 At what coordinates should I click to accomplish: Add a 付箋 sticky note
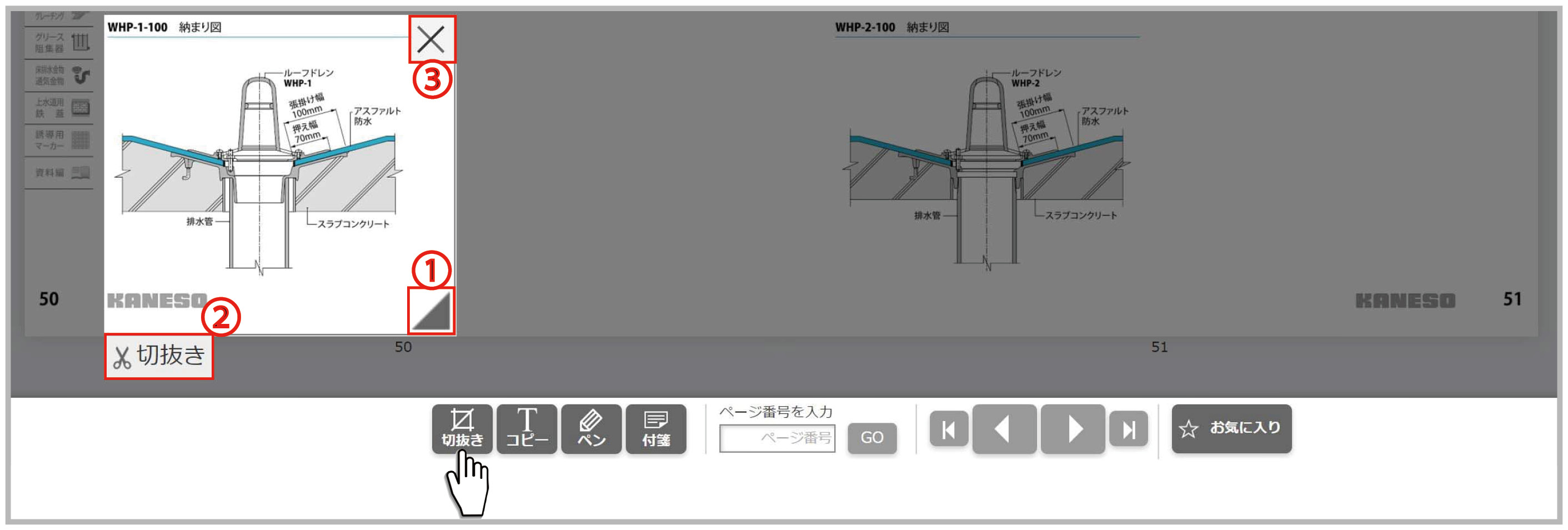click(655, 429)
